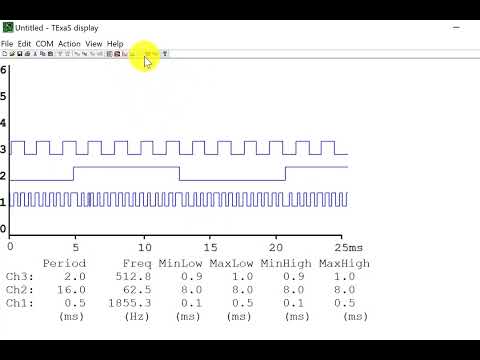Select the Ch2: row label
Viewport: 480px width, 360px height.
pos(20,290)
